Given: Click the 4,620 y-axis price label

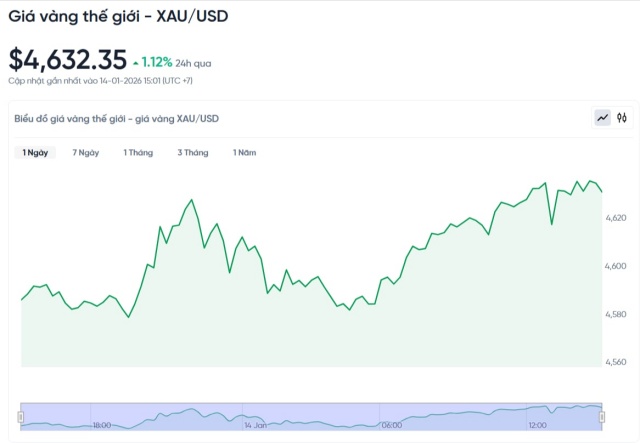Looking at the screenshot, I should [616, 217].
